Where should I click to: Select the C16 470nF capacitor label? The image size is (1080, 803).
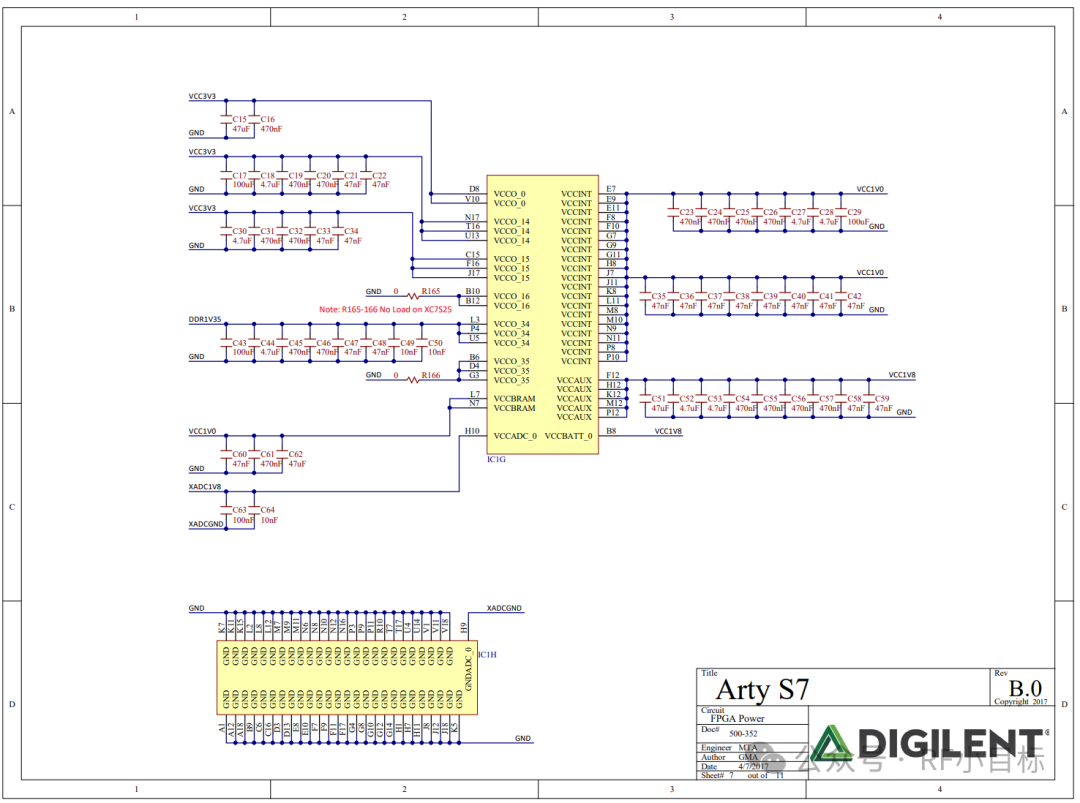[271, 124]
